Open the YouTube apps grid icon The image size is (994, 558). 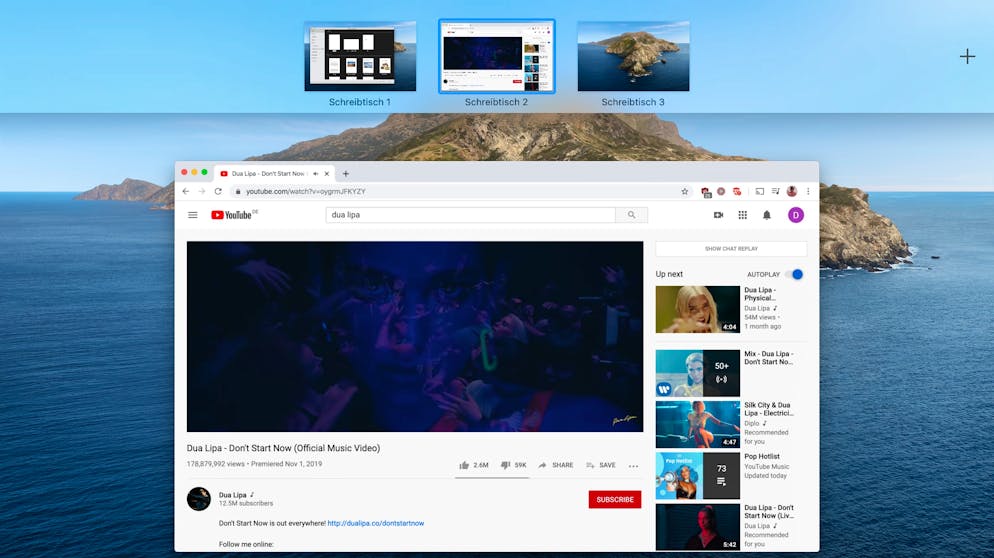[742, 215]
